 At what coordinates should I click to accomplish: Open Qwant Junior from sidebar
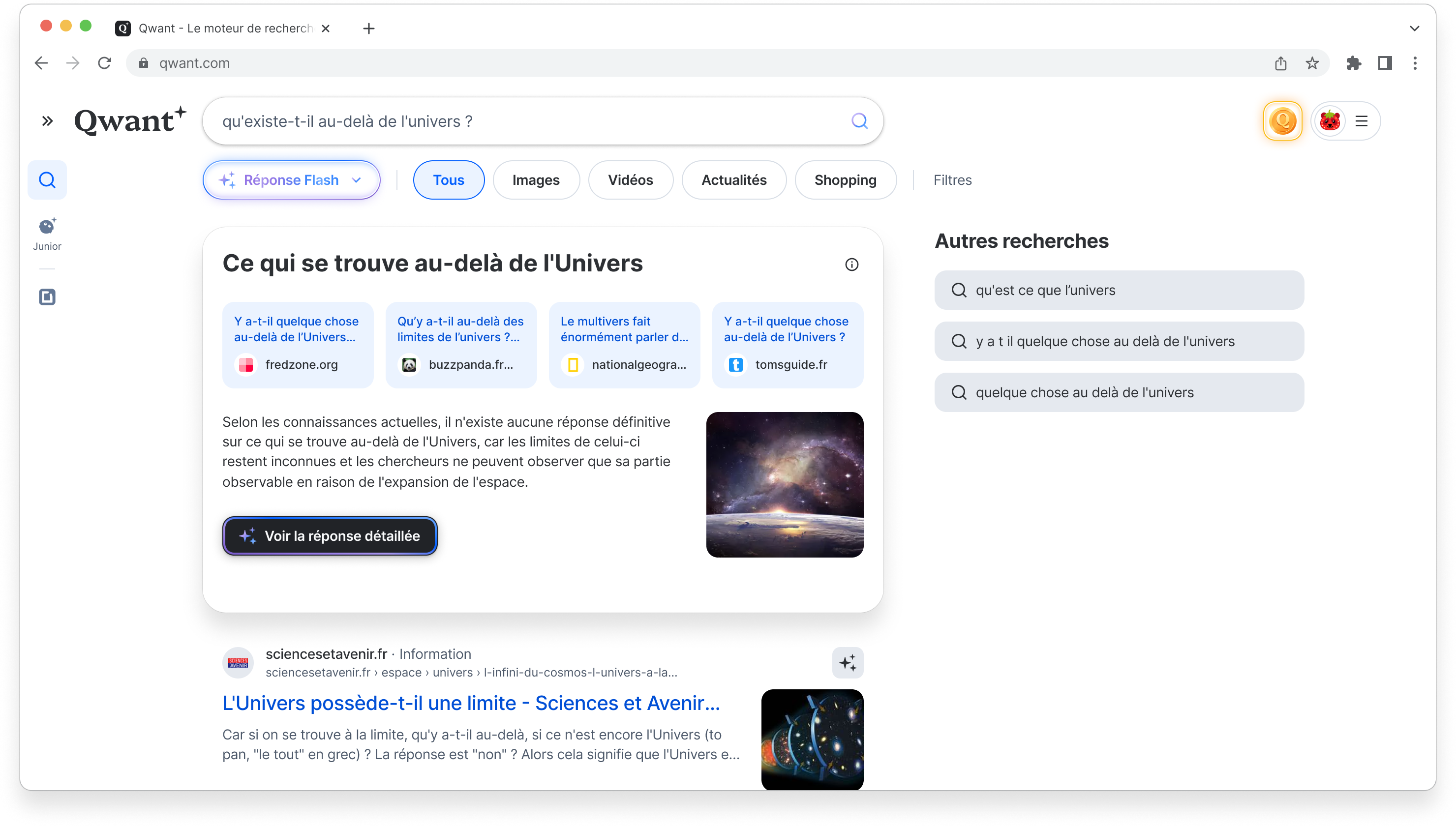click(x=47, y=233)
